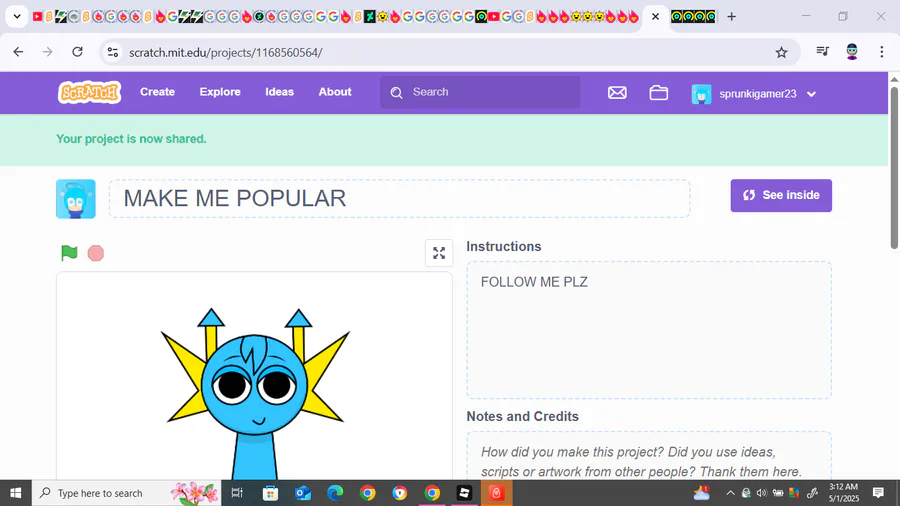Open the About page
The height and width of the screenshot is (506, 900).
pyautogui.click(x=335, y=92)
